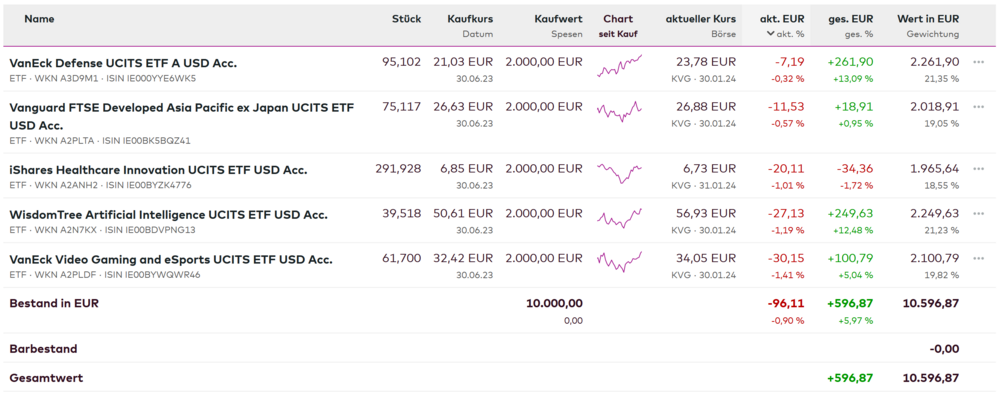Click value 1.965,64 in Wert column
The width and height of the screenshot is (1000, 395).
point(934,169)
